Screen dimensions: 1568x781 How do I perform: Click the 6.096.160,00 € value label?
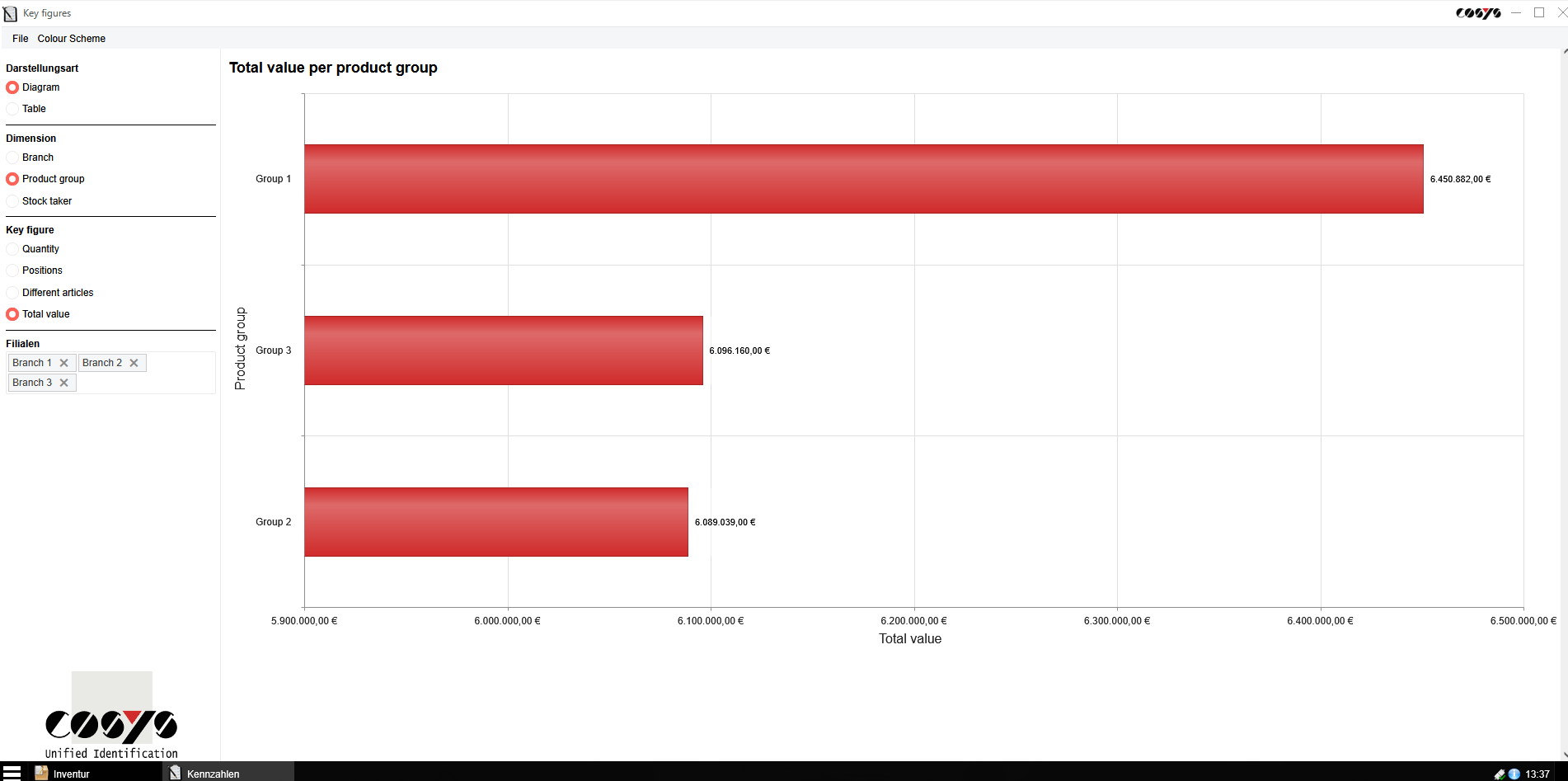pyautogui.click(x=739, y=351)
